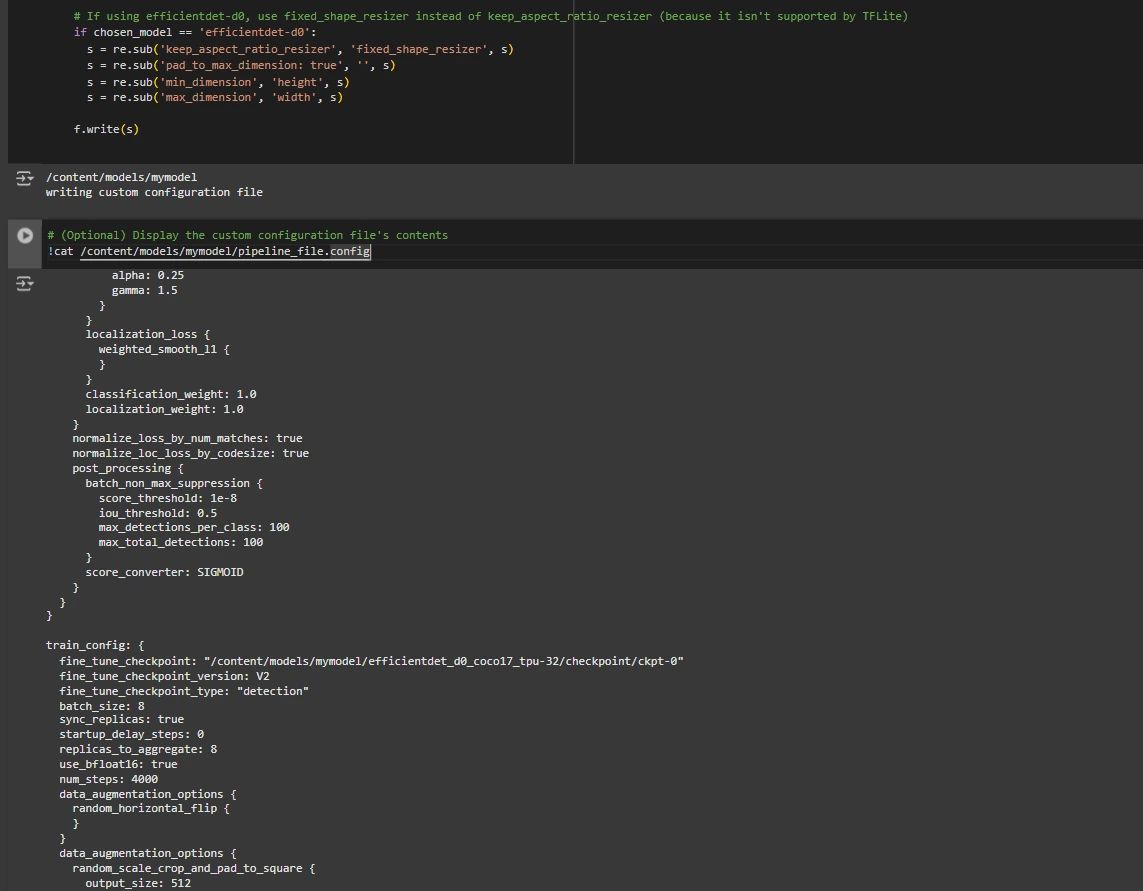The width and height of the screenshot is (1143, 891).
Task: Toggle output icon beside /content/models/mymodel
Action: click(25, 178)
